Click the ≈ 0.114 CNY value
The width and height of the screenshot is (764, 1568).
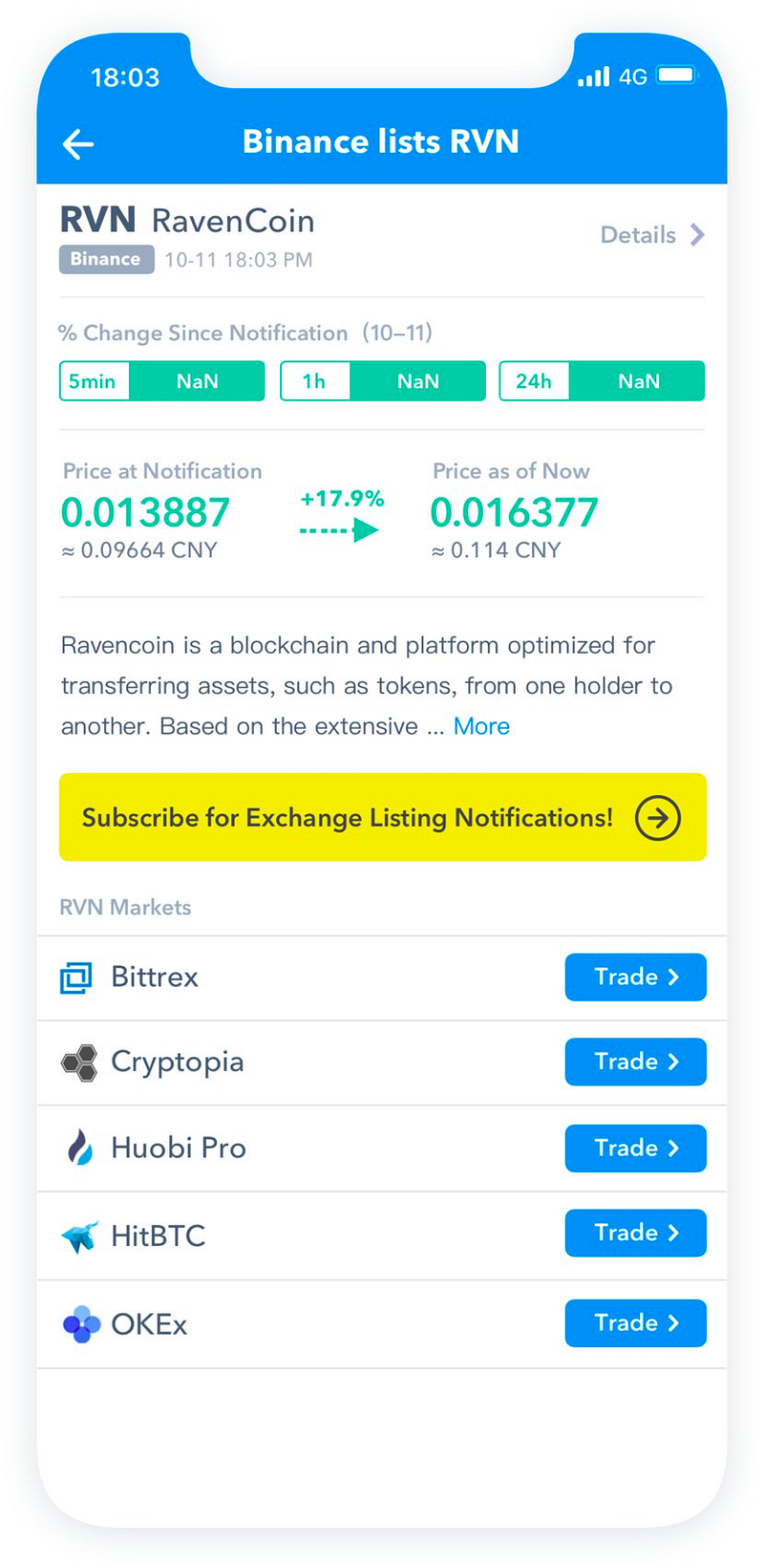(496, 550)
